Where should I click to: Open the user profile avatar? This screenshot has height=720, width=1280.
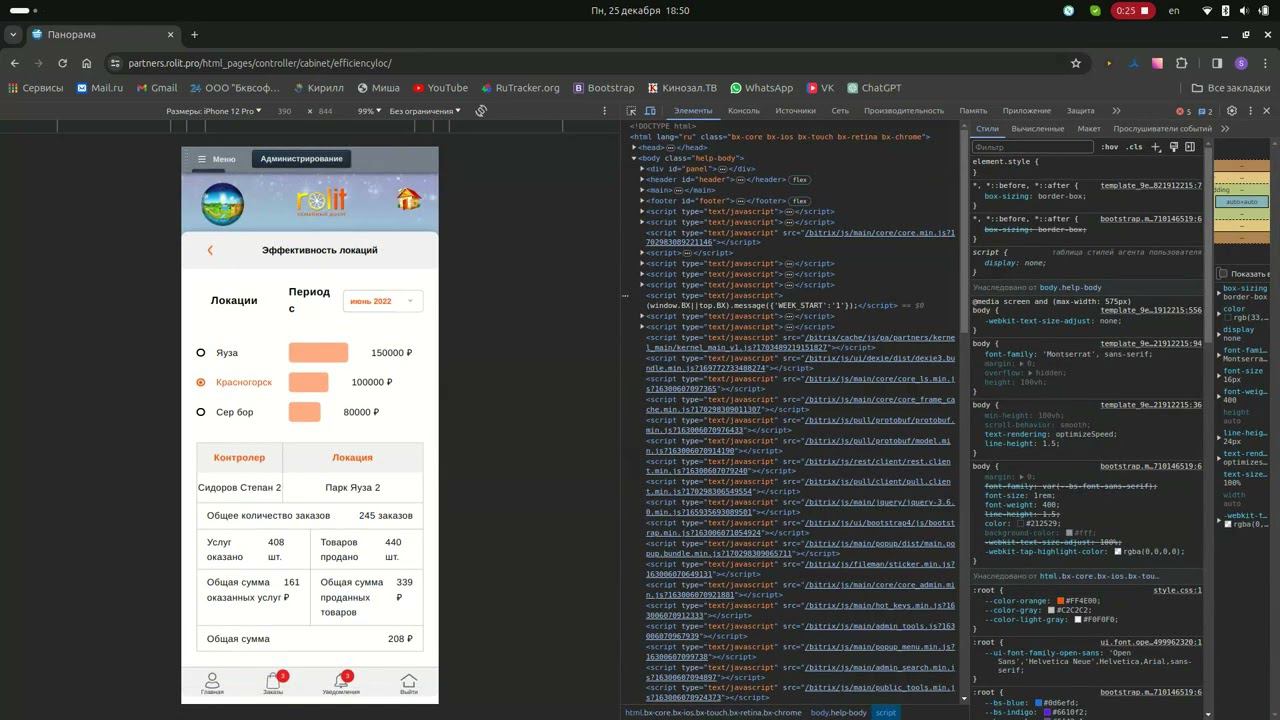click(1241, 63)
